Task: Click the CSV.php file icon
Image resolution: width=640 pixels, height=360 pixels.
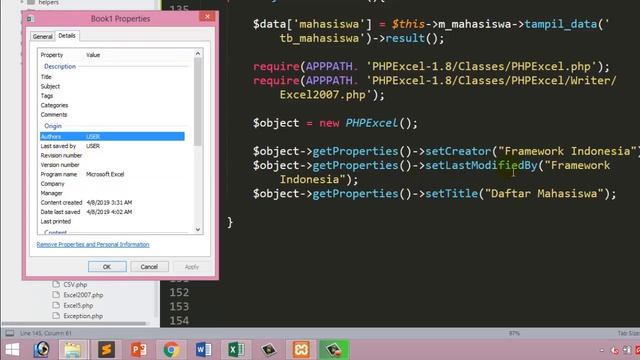Action: point(56,284)
